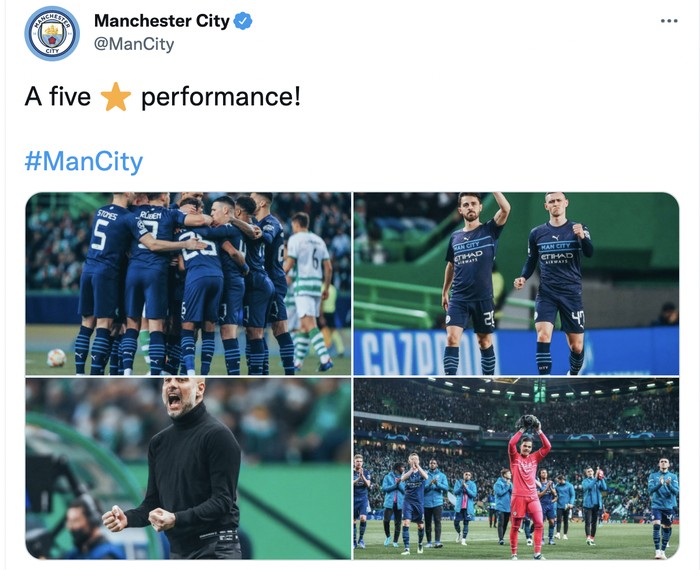Screen dimensions: 700x570
Task: Click the blue verified checkmark badge
Action: 243,21
